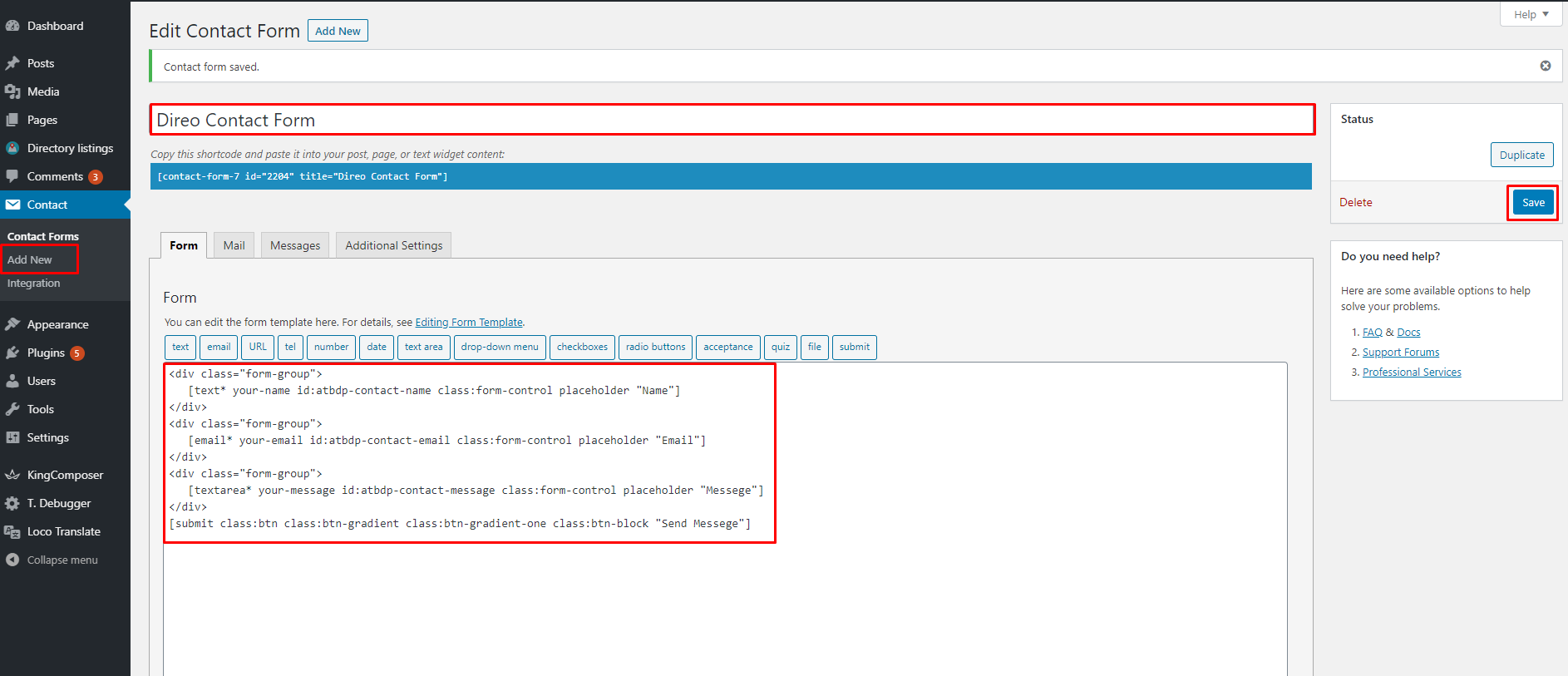Insert a submit tag
1568x676 pixels.
pos(855,347)
